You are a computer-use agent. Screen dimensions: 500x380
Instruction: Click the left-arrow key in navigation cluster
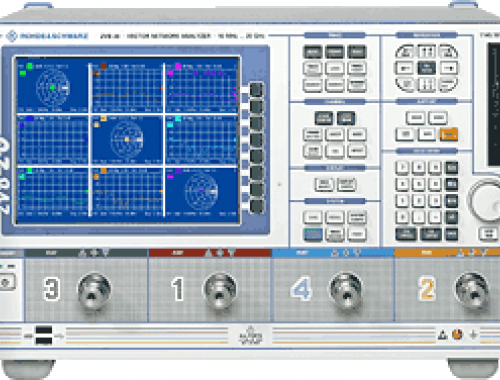pos(405,68)
